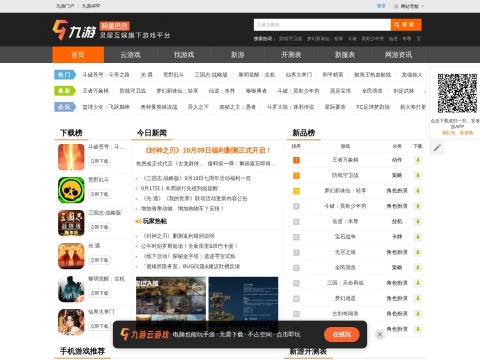Open the 黎明觉醒：生机 game icon
Screen dimensions: 480x360
(71, 289)
